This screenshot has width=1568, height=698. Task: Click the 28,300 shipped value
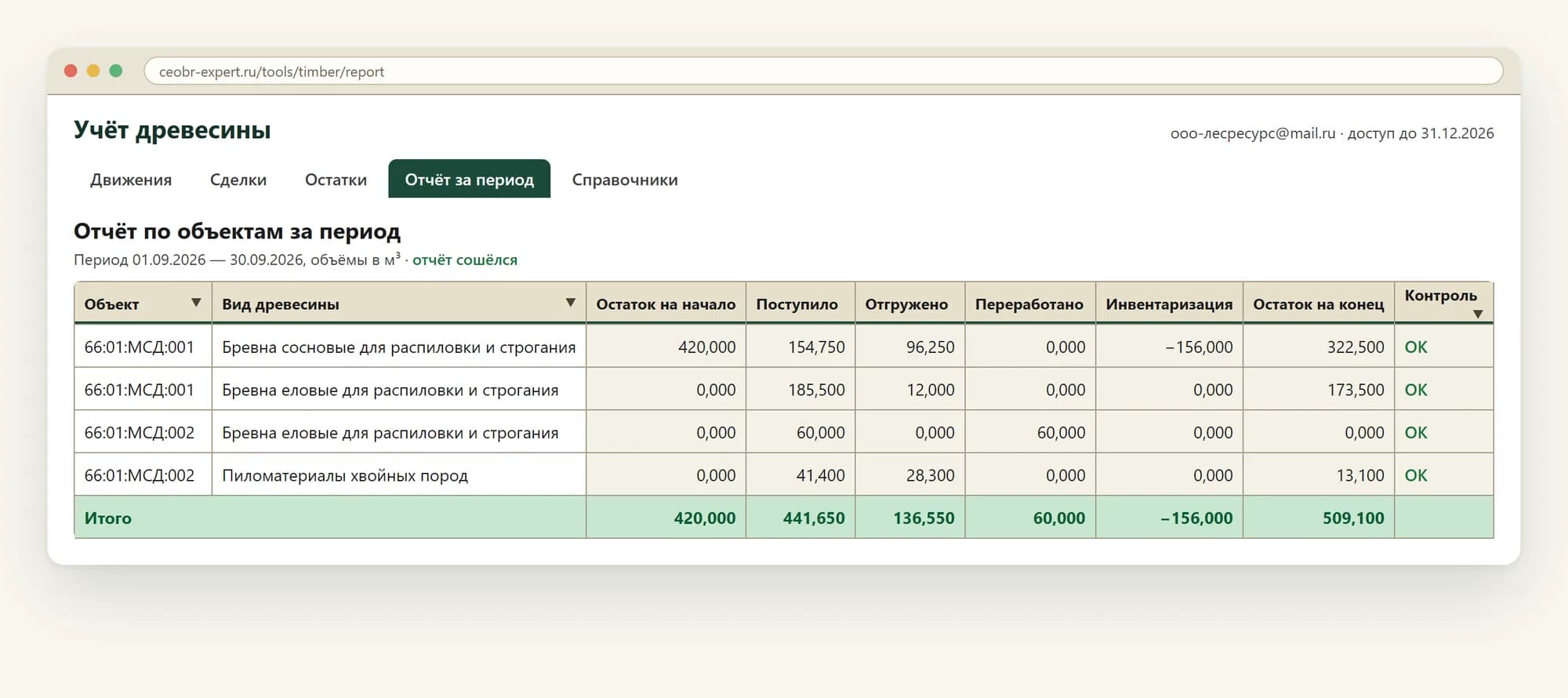pyautogui.click(x=931, y=475)
